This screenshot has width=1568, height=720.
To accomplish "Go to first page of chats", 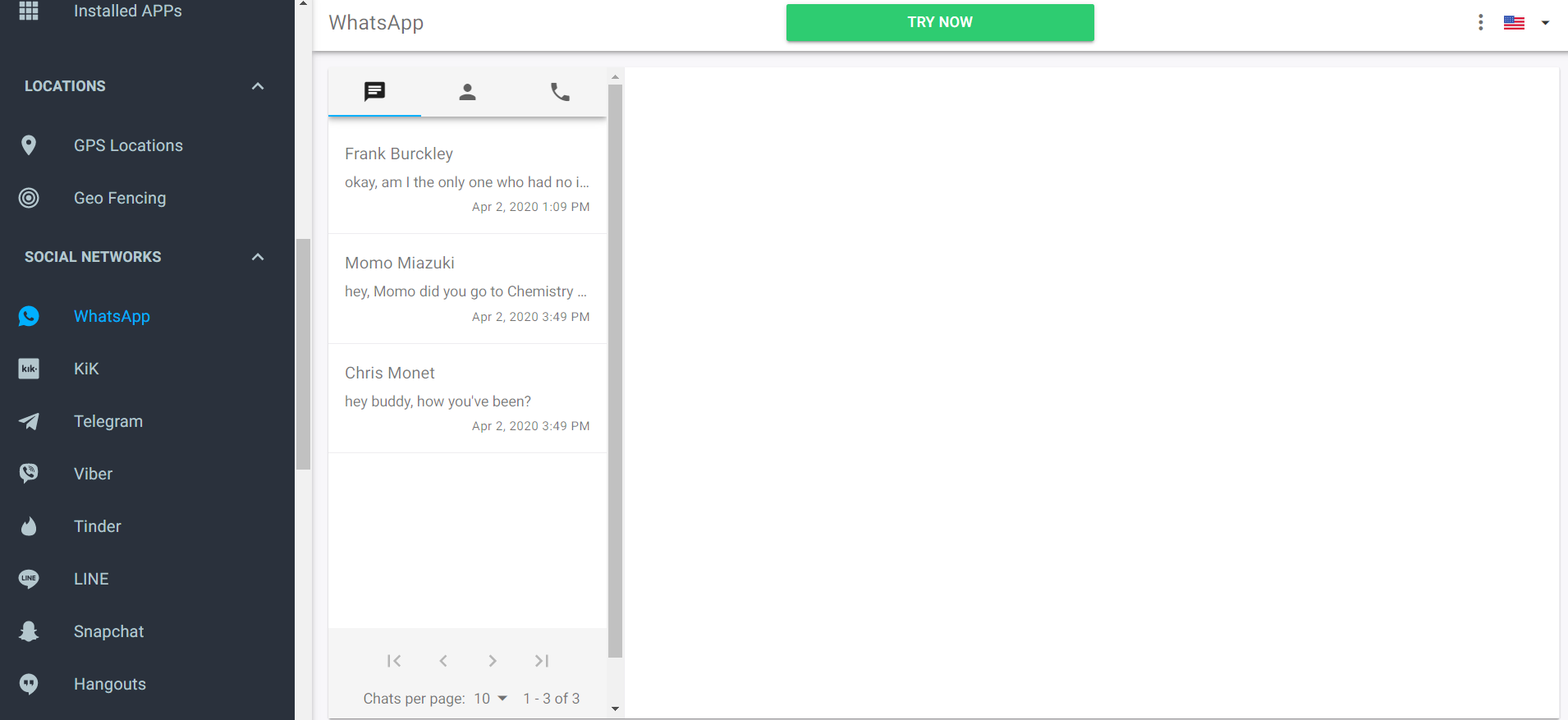I will click(394, 661).
